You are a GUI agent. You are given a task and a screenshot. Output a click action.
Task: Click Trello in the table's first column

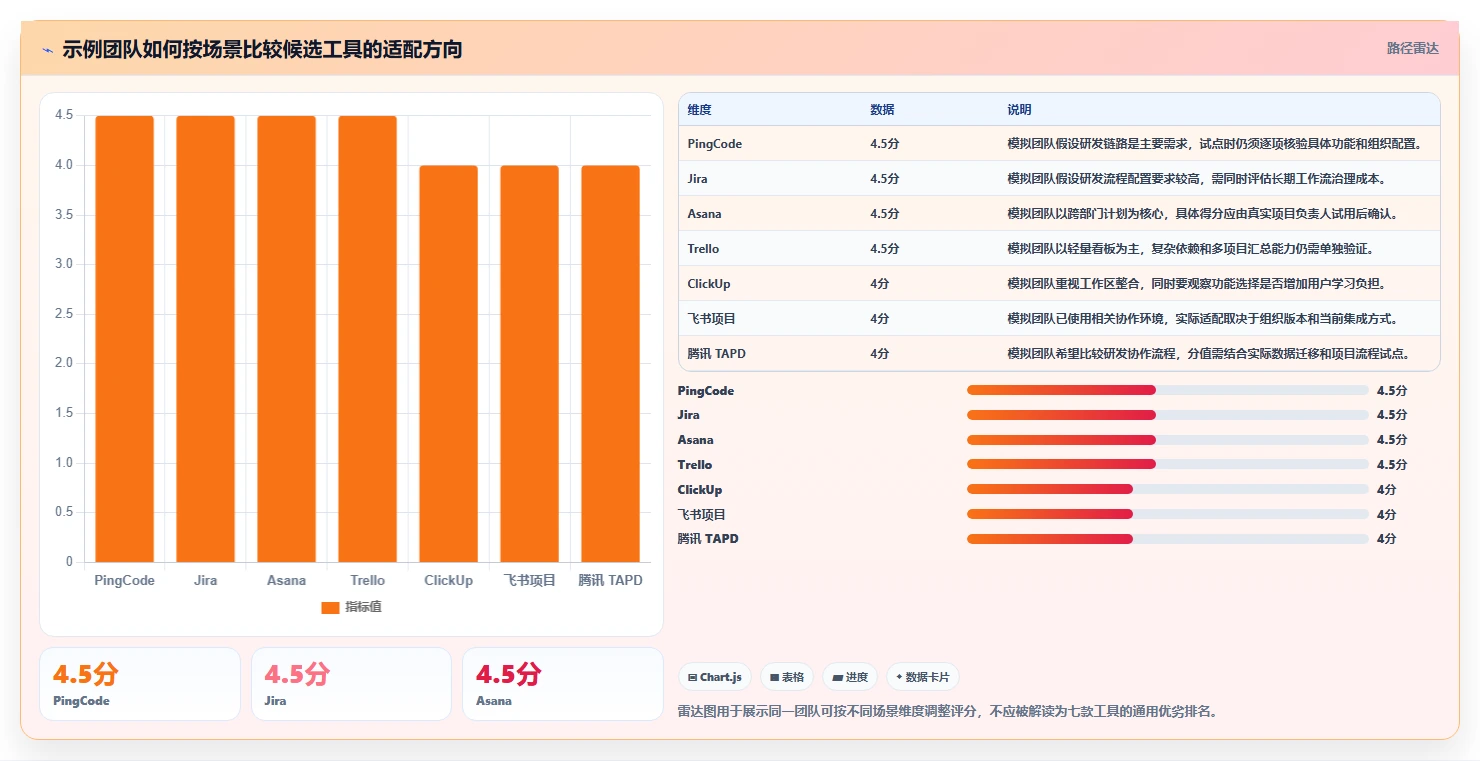703,249
